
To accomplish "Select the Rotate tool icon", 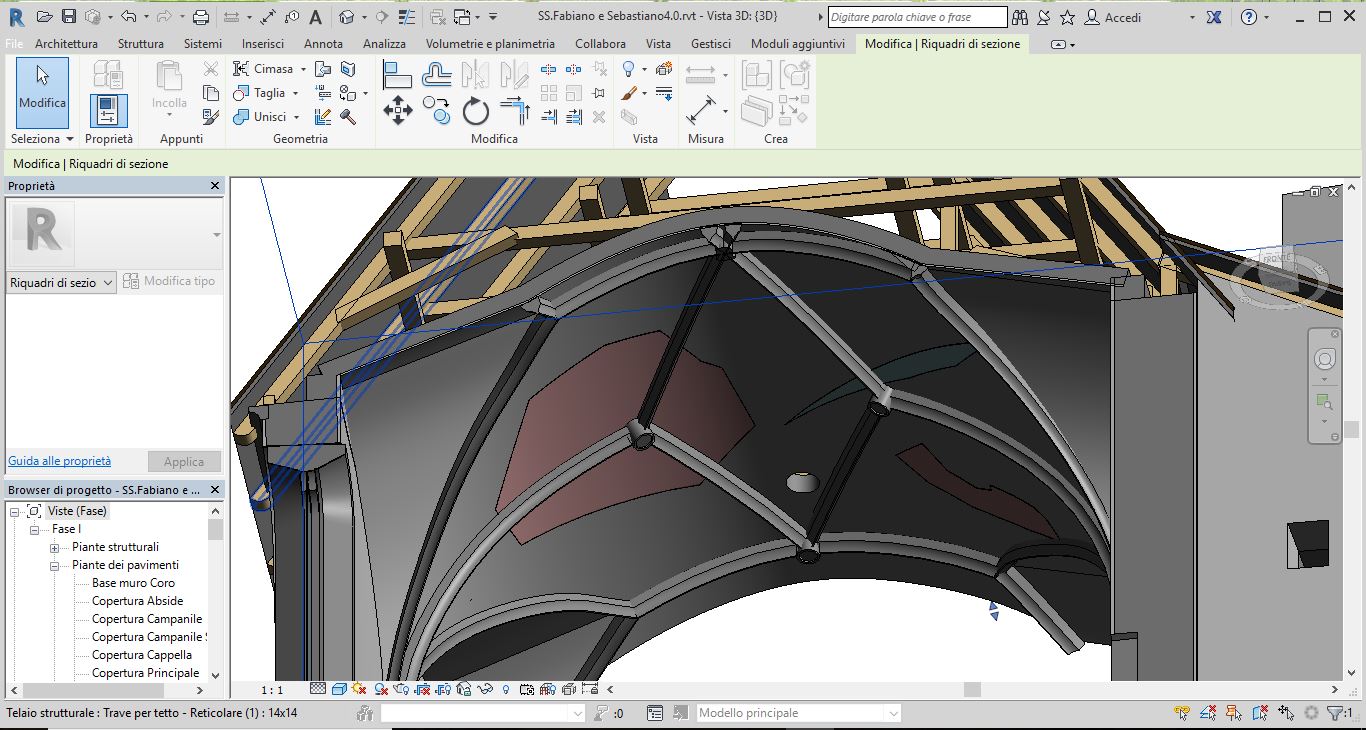I will coord(476,110).
